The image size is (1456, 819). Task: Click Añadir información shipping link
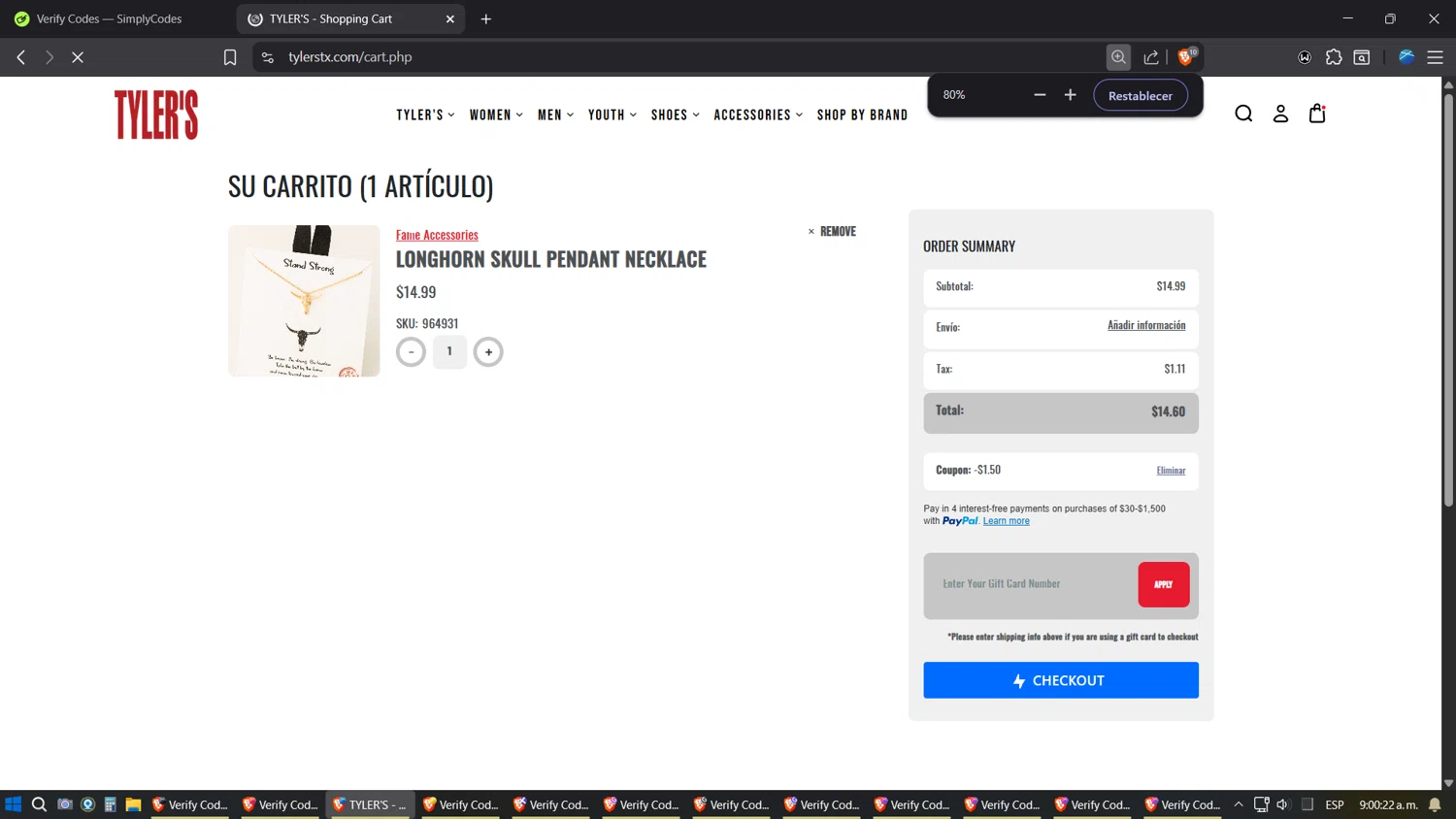point(1146,325)
